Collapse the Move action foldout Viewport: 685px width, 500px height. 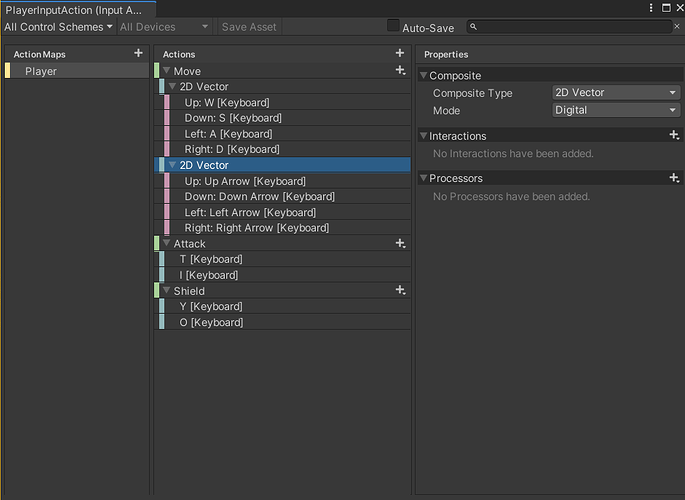click(x=166, y=72)
